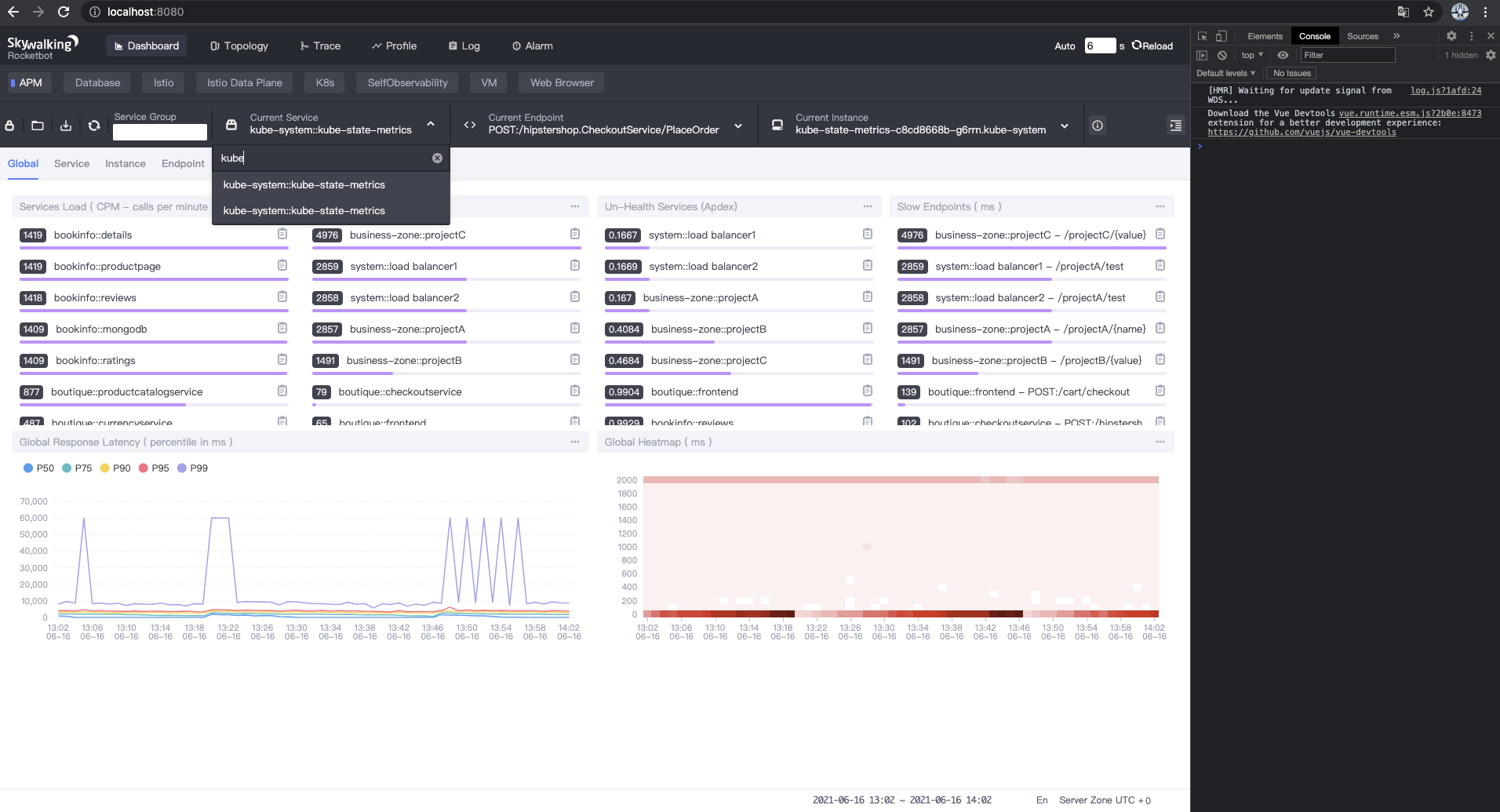Open the DevTools inspect element tool
The image size is (1500, 812).
click(x=1202, y=36)
